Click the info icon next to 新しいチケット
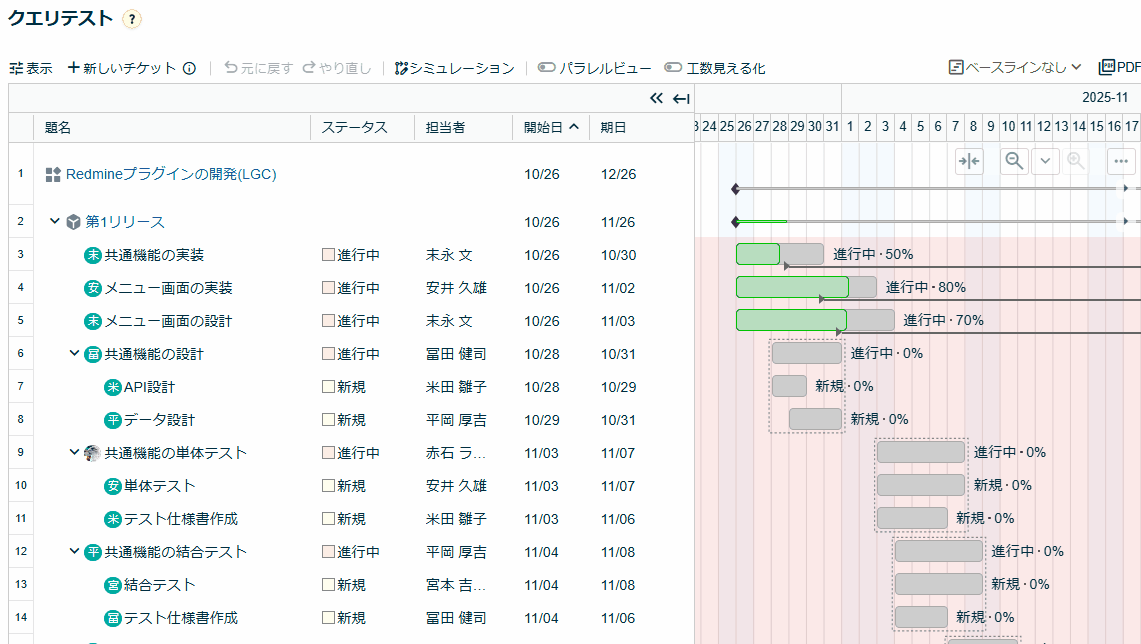The height and width of the screenshot is (644, 1141). 190,67
